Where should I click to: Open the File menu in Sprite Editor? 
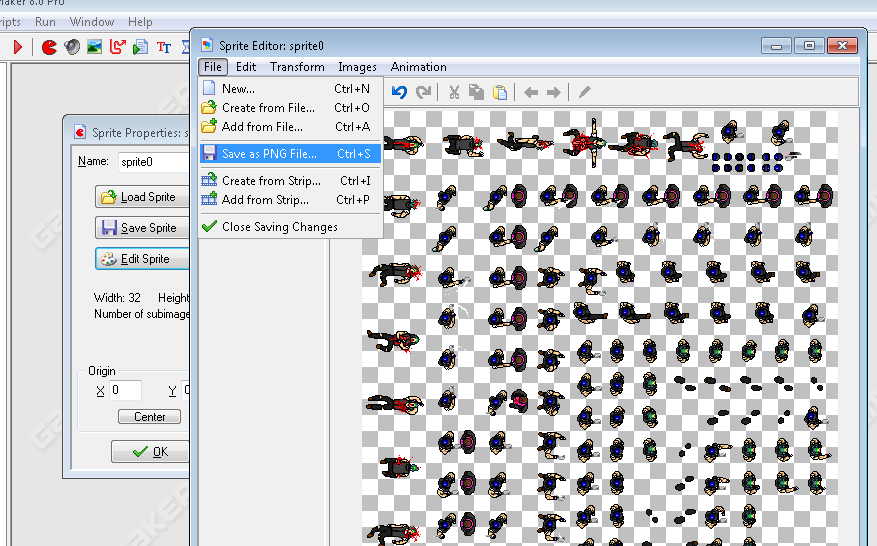pyautogui.click(x=213, y=67)
